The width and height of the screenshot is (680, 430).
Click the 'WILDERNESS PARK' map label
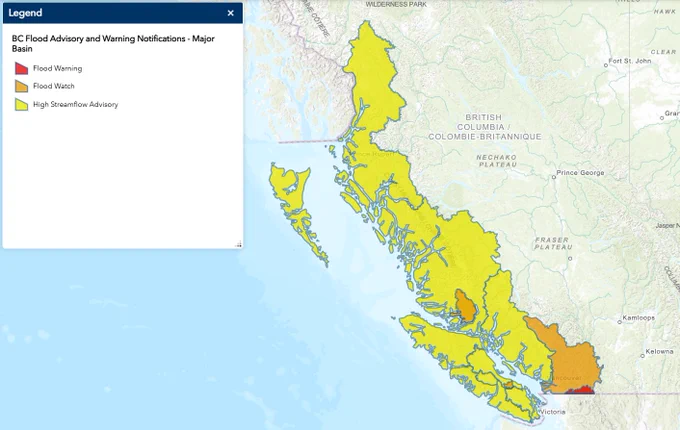tap(396, 4)
